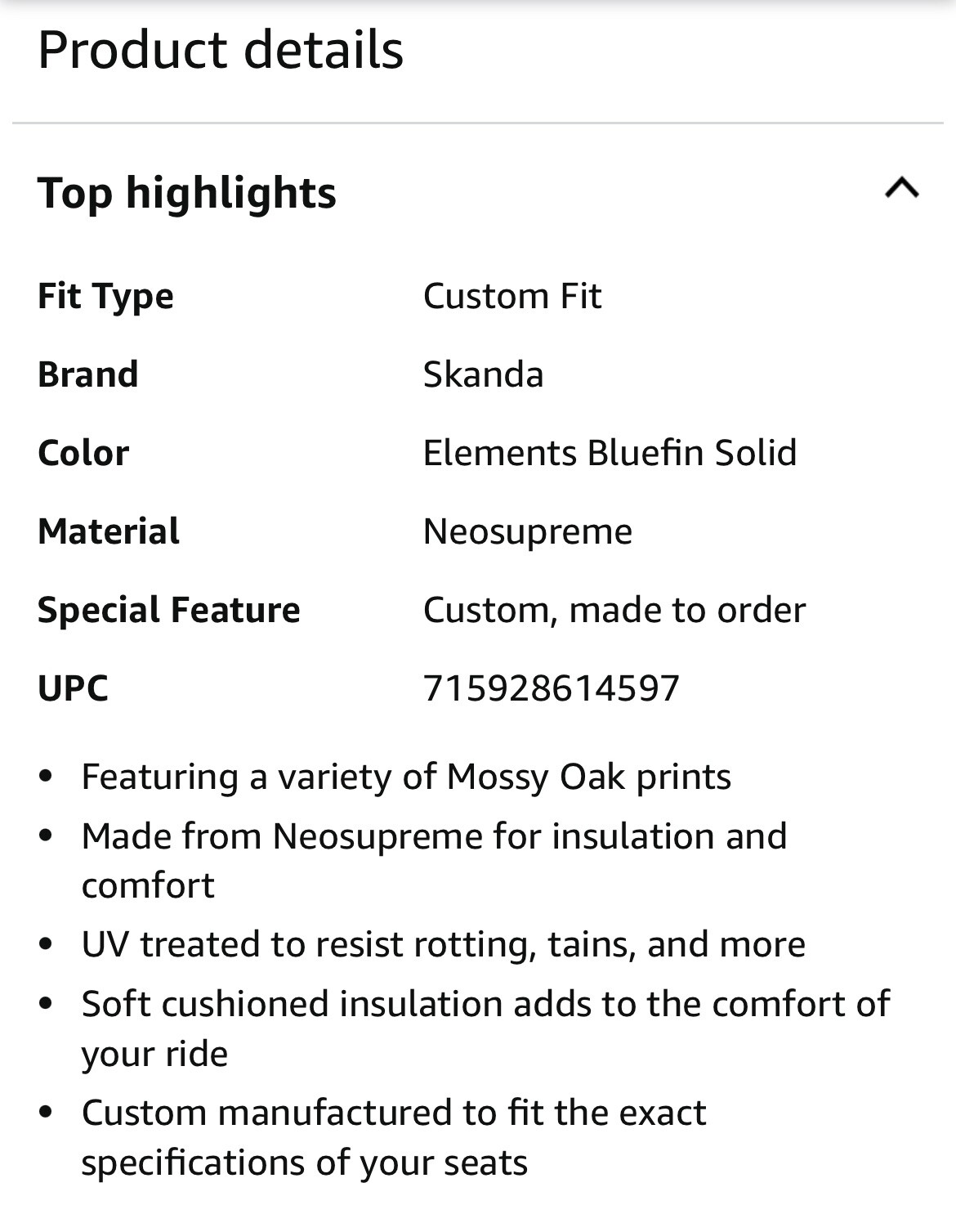Click the Color label
Screen dimensions: 956x1232
[x=83, y=453]
